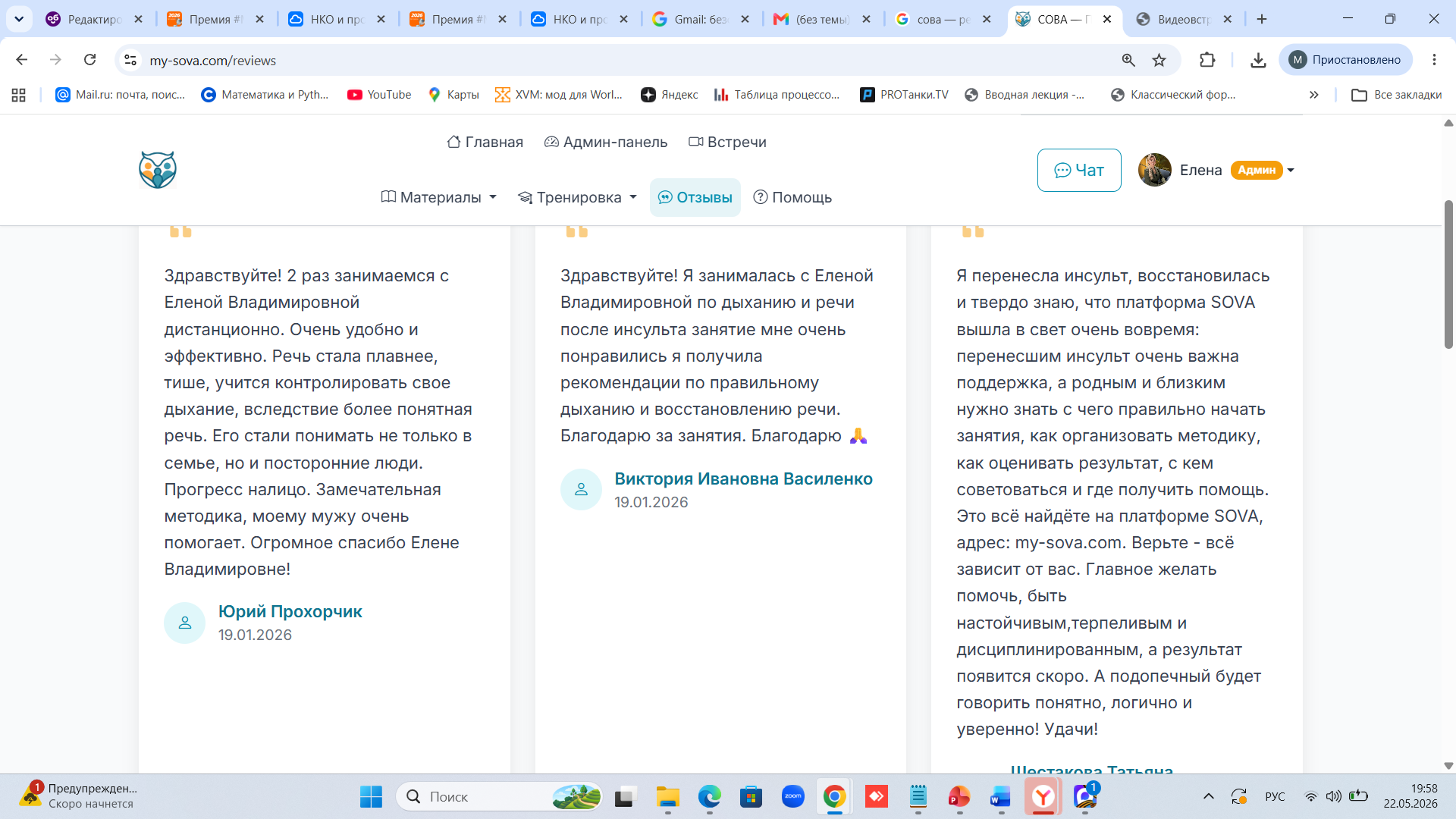Open Zoom from the taskbar

click(x=793, y=797)
